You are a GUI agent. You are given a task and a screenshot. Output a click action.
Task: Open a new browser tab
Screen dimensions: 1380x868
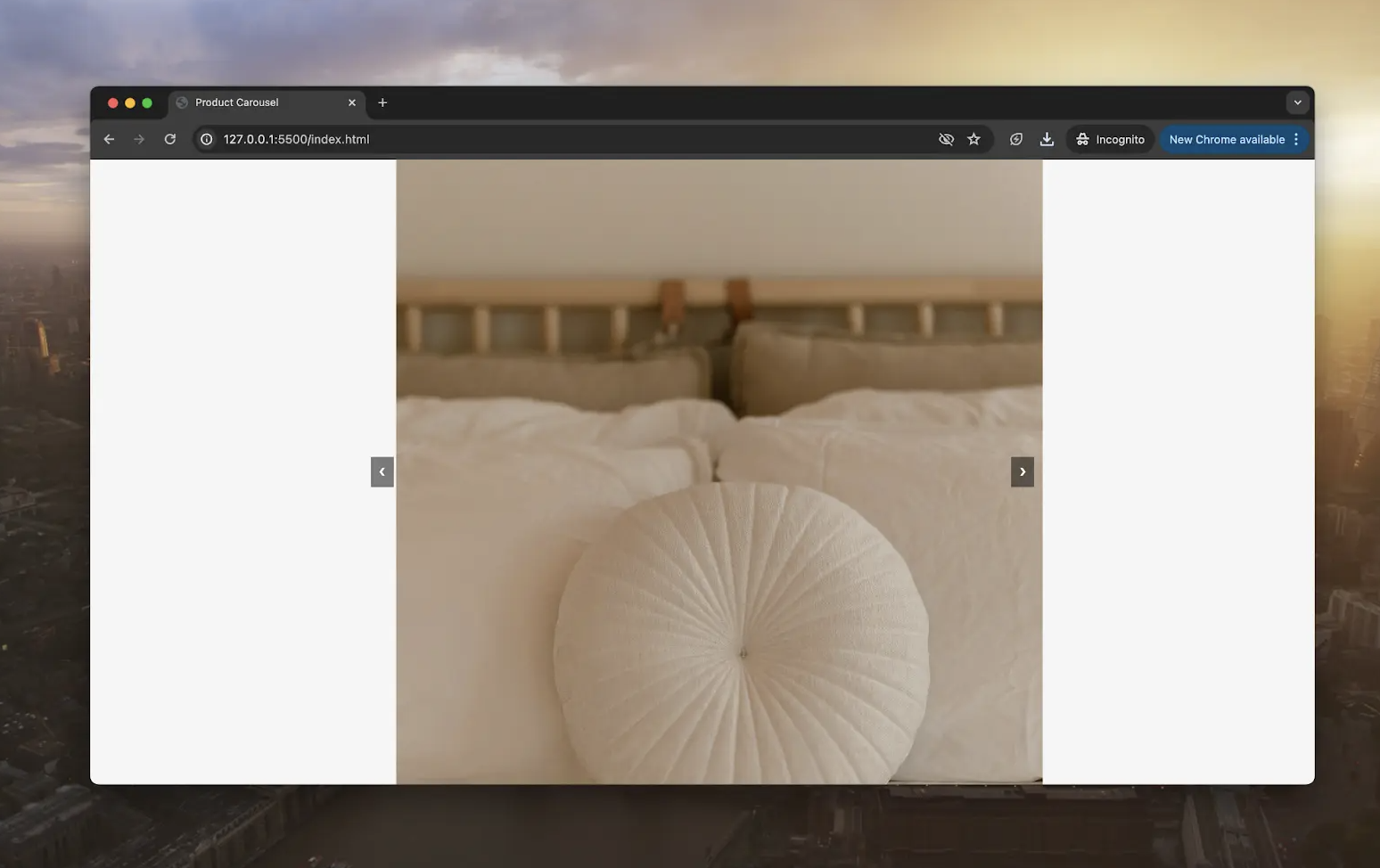[x=382, y=102]
